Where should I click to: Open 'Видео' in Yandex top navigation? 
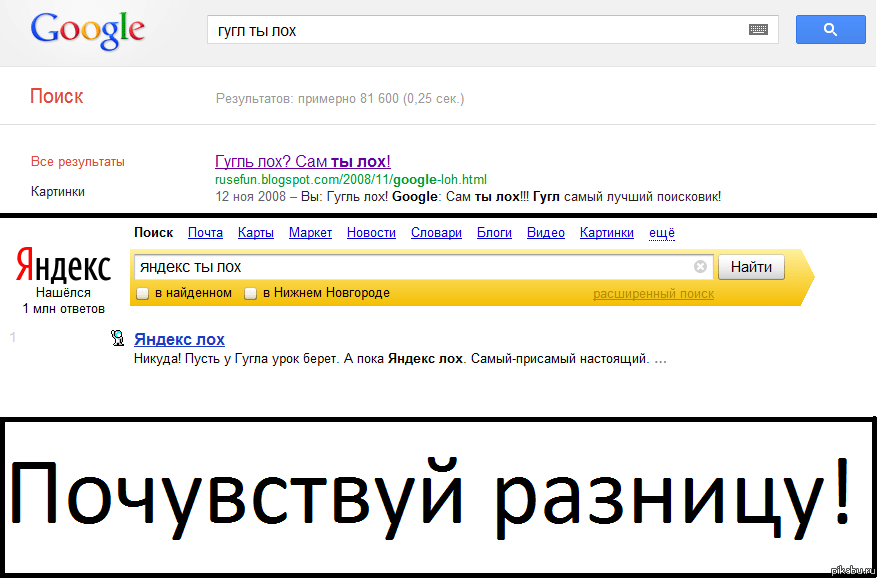coord(546,233)
